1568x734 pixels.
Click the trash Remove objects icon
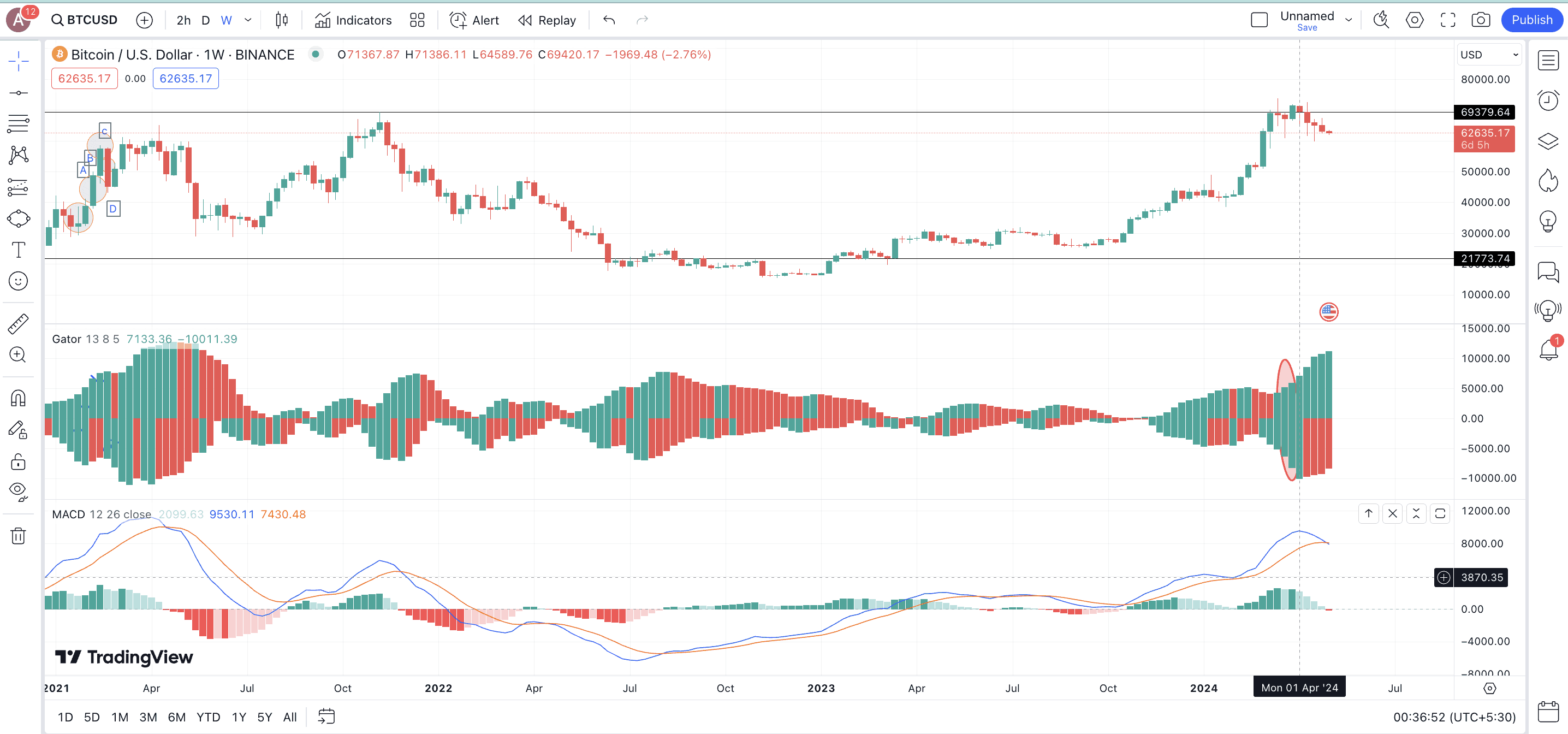18,536
